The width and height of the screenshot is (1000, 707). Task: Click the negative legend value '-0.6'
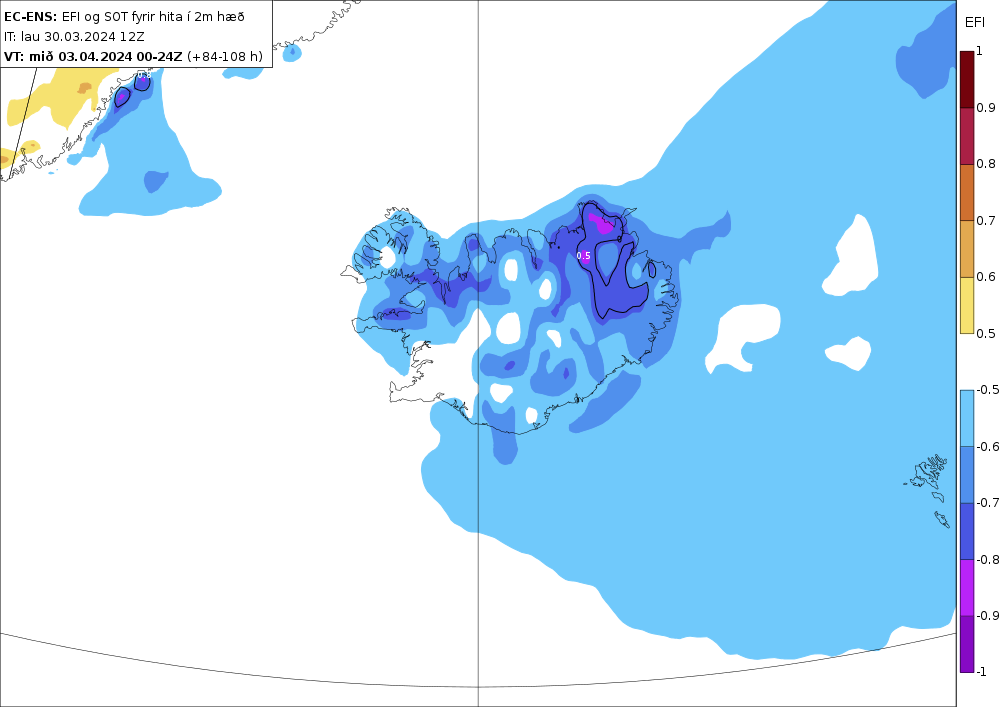[988, 446]
